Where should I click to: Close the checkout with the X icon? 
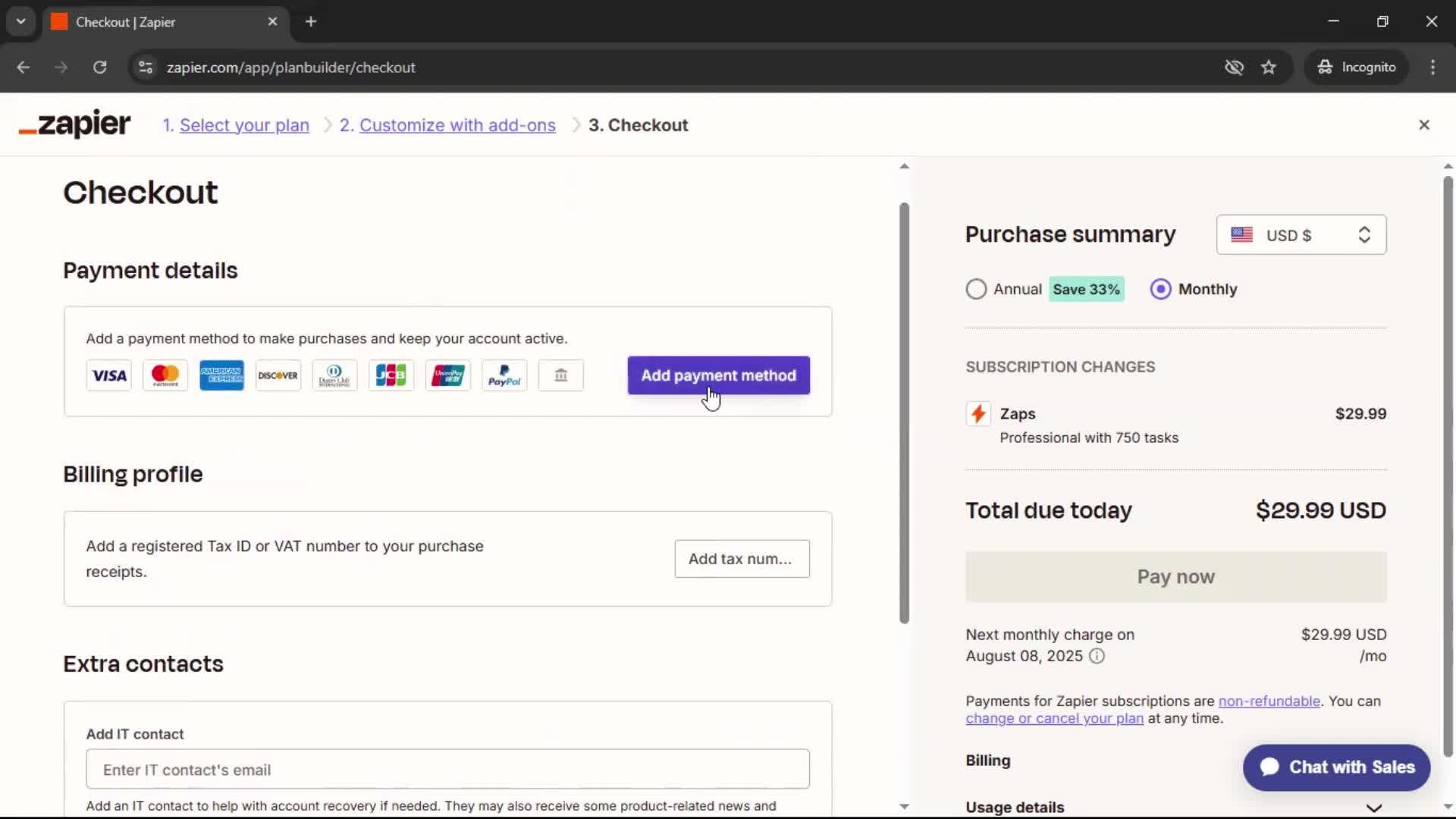[1424, 125]
